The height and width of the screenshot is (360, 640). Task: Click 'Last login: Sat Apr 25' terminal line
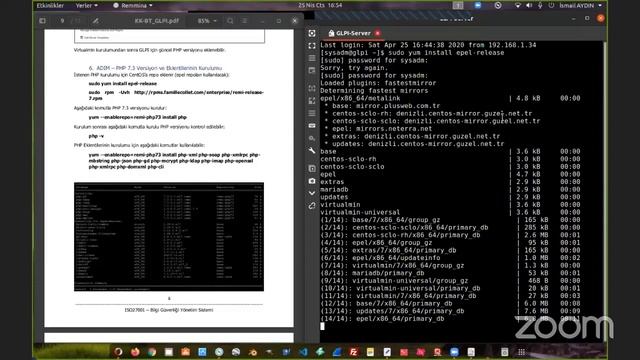(428, 45)
